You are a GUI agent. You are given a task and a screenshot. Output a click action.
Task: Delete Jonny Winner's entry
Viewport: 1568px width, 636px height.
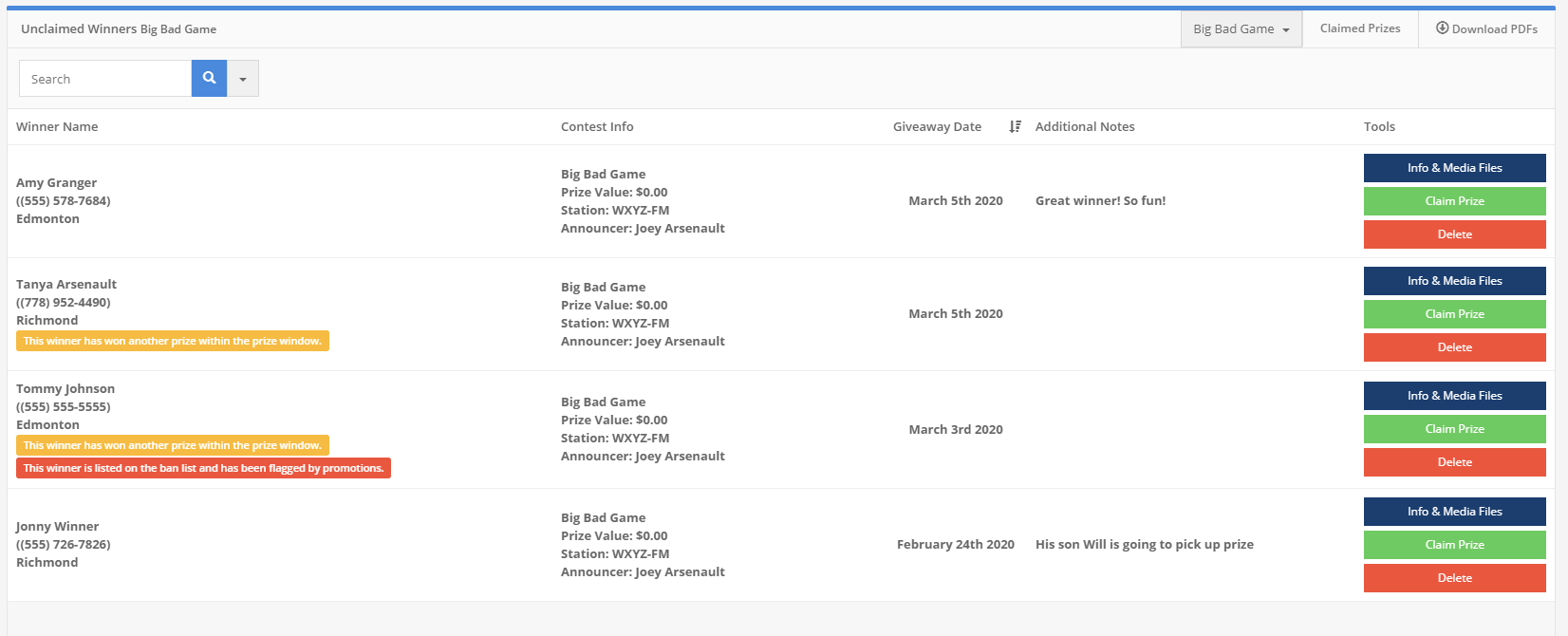click(x=1454, y=578)
